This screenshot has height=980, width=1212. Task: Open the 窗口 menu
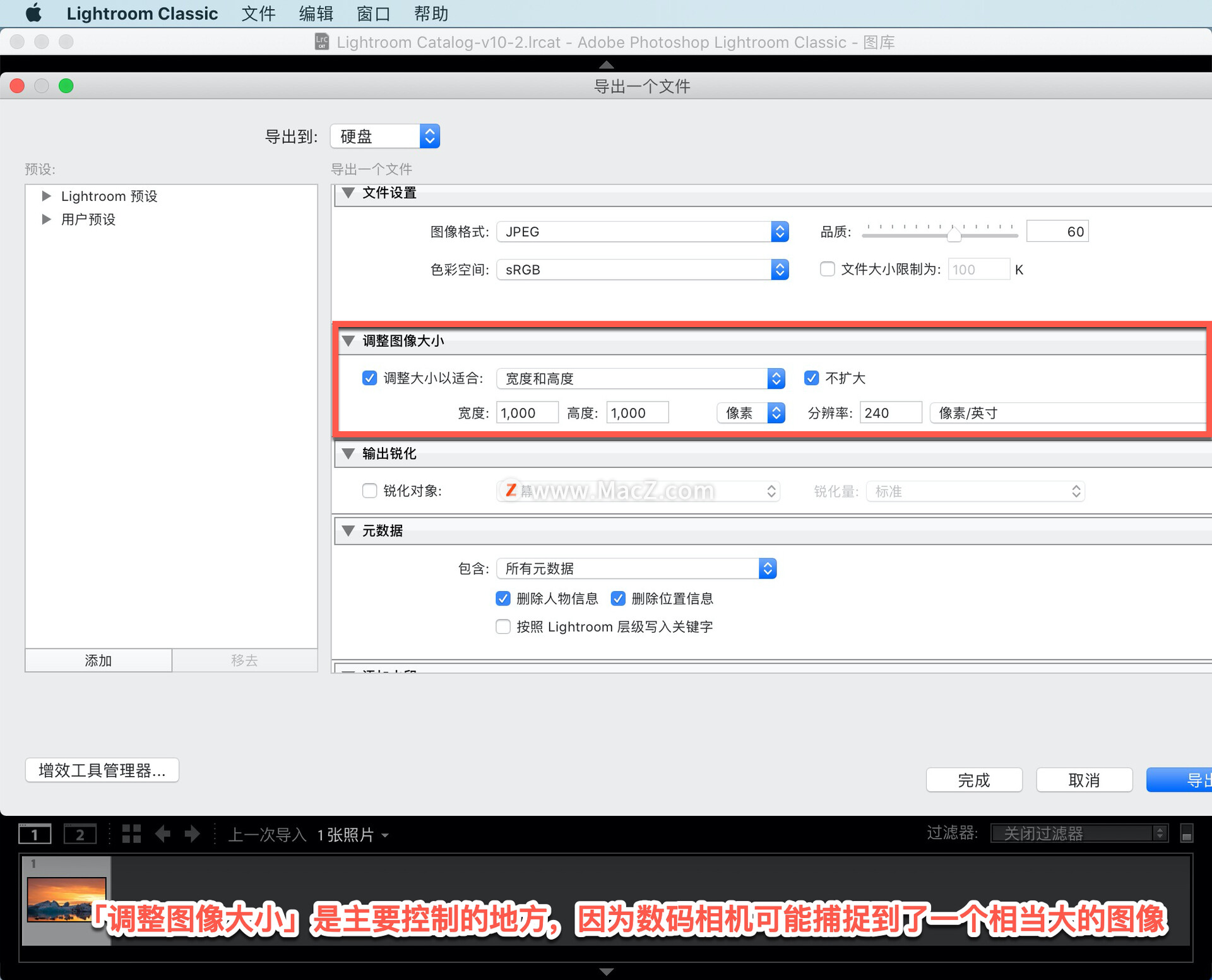[x=373, y=13]
